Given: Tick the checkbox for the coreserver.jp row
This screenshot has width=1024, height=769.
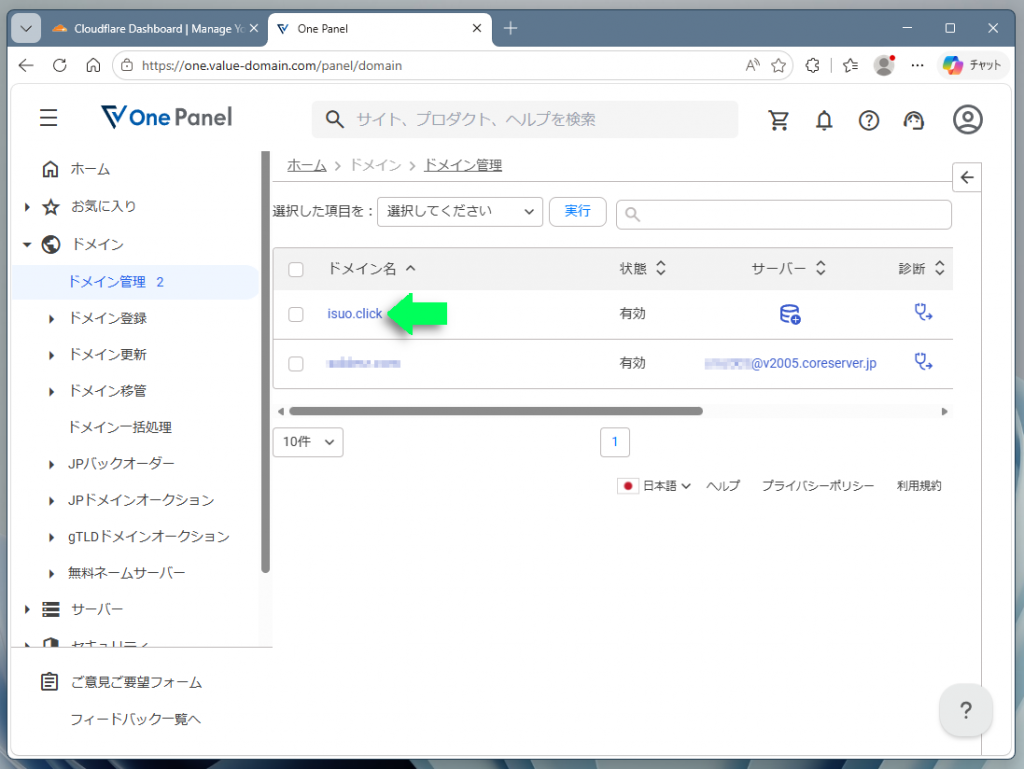Looking at the screenshot, I should click(x=296, y=364).
